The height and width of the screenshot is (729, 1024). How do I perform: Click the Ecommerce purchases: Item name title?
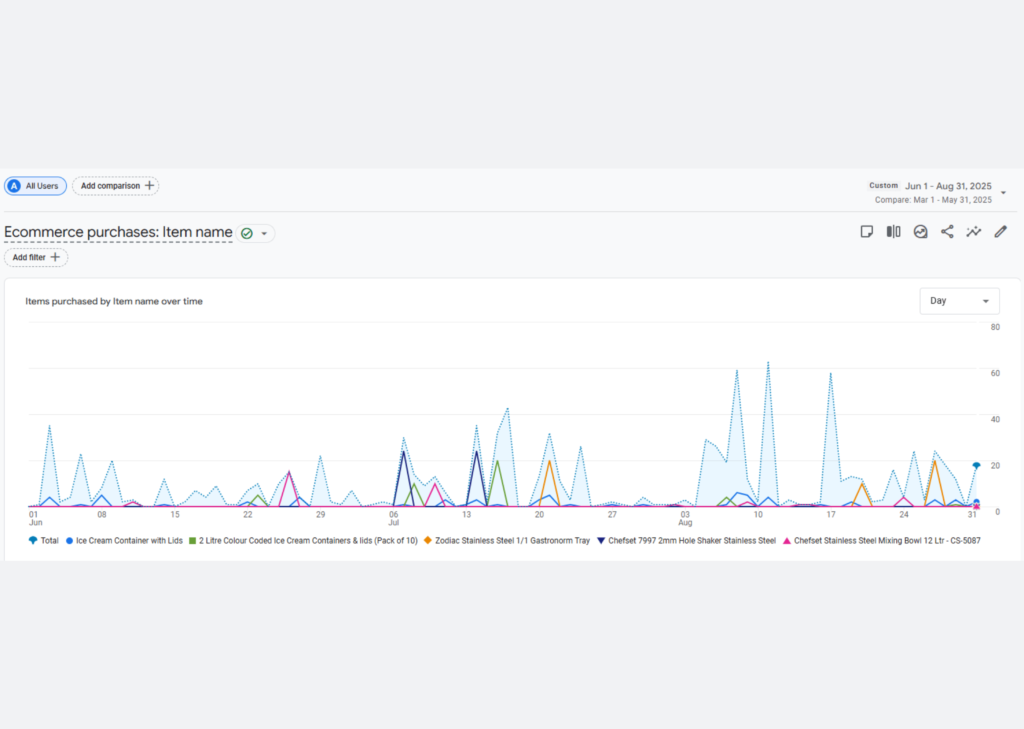click(x=118, y=233)
